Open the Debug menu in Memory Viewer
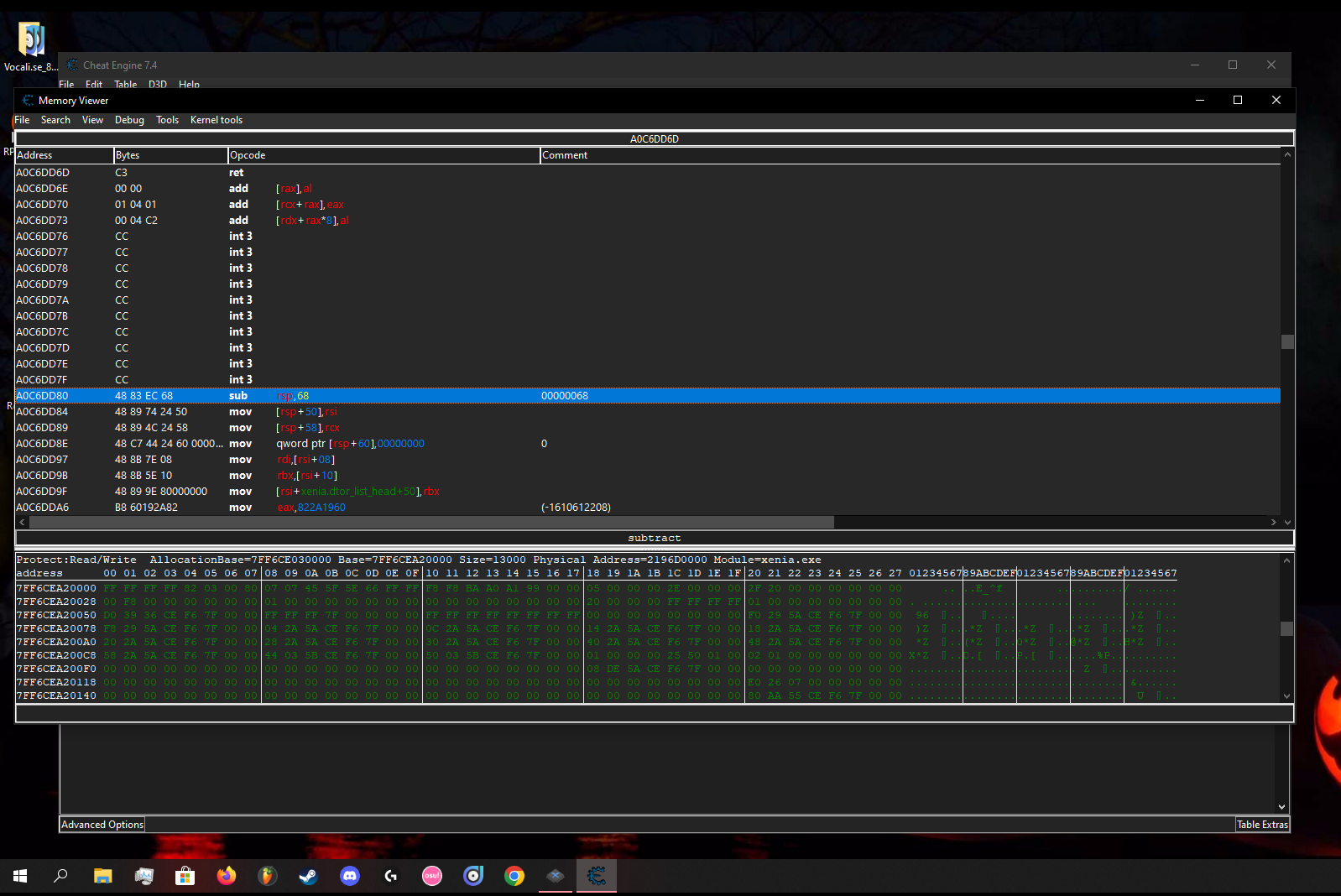 (129, 120)
